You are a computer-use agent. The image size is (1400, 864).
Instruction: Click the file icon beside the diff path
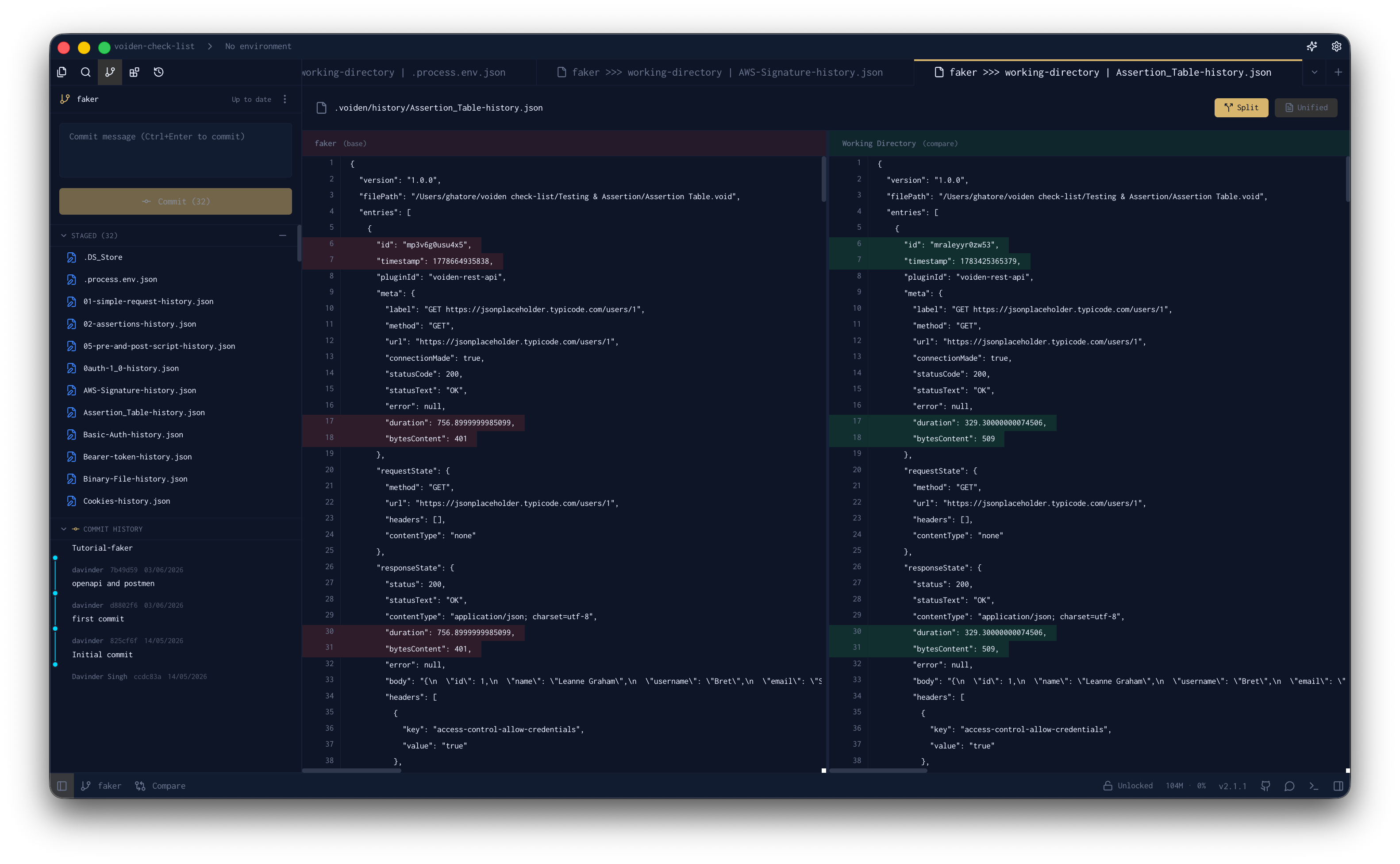[322, 108]
